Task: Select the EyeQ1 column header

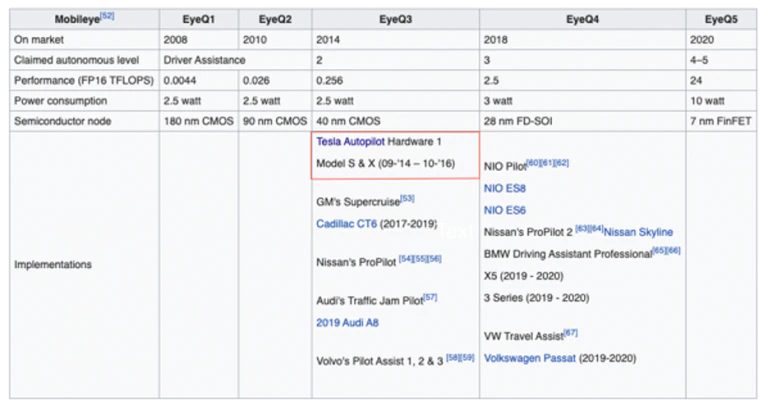Action: (198, 20)
